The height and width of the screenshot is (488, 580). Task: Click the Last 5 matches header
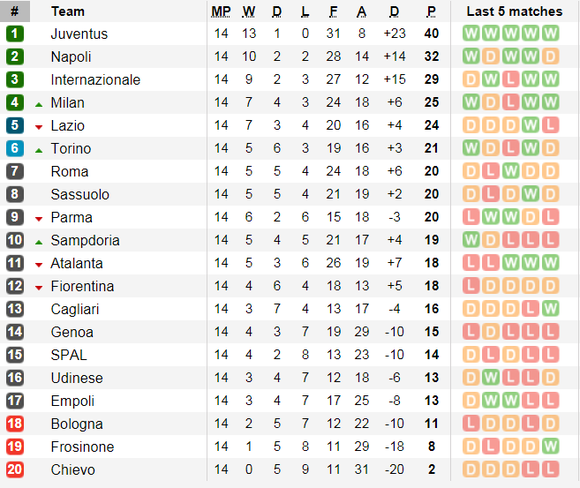point(514,11)
